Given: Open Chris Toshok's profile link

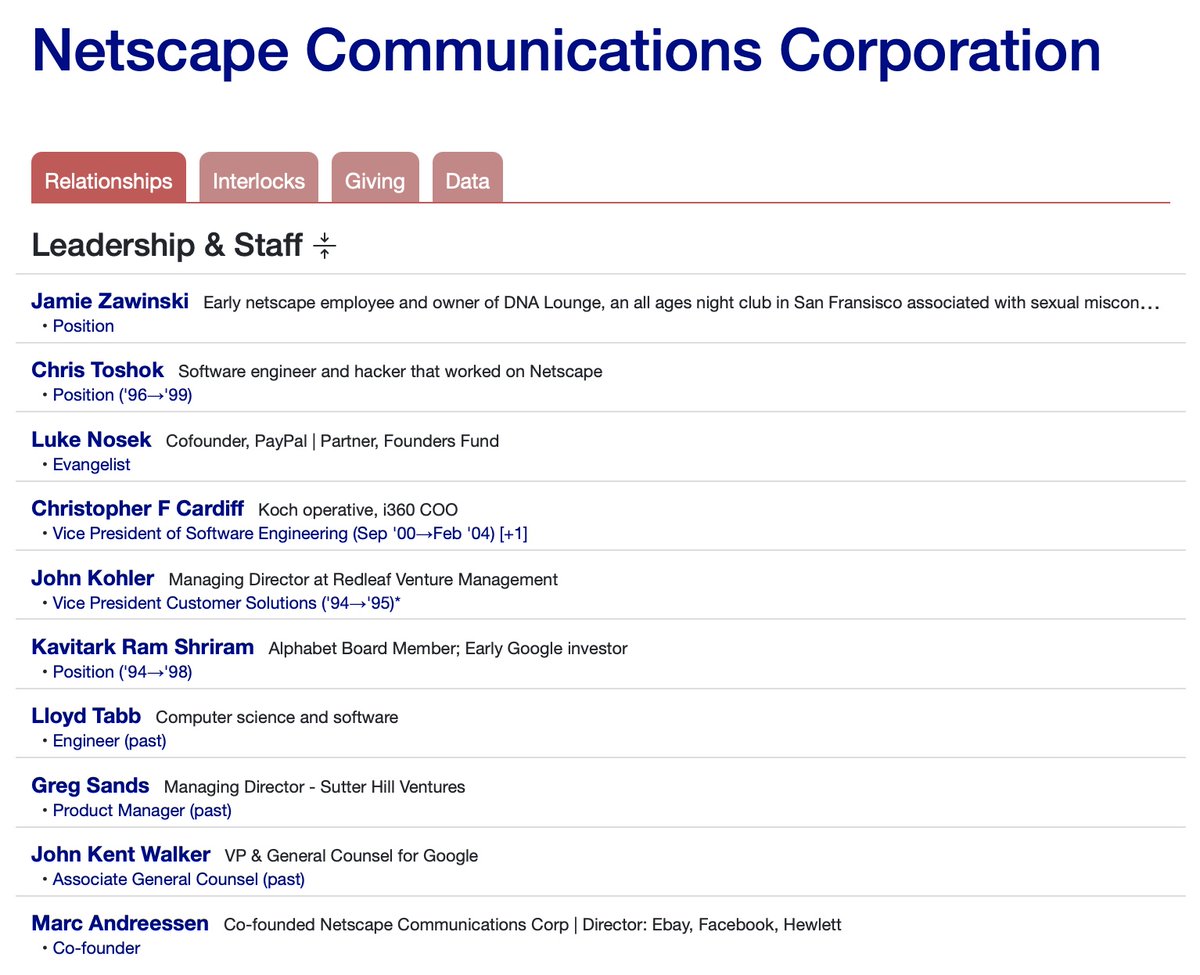Looking at the screenshot, I should point(97,370).
